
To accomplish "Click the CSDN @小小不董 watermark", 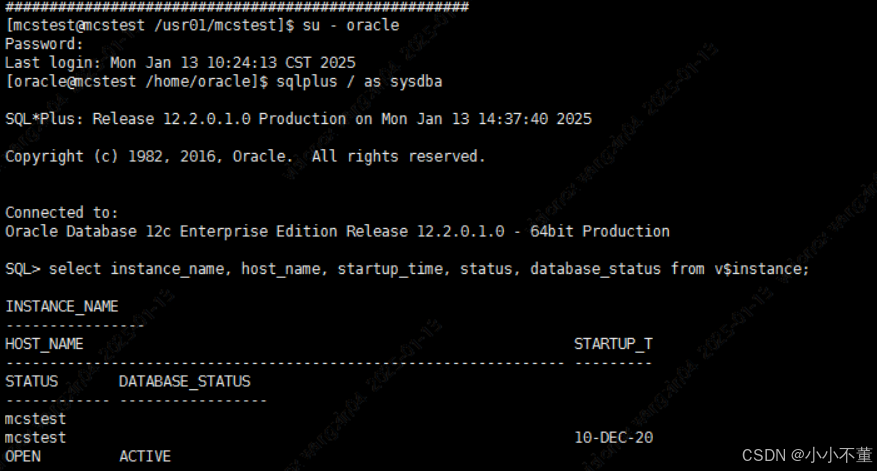I will [x=807, y=455].
